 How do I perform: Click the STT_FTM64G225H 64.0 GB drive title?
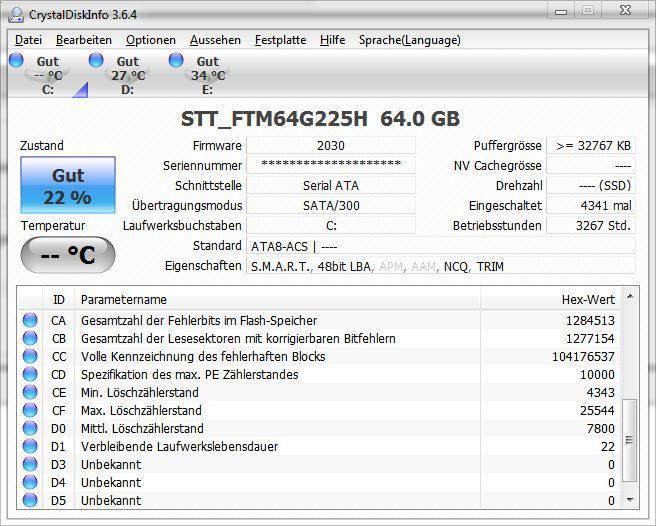pos(320,118)
